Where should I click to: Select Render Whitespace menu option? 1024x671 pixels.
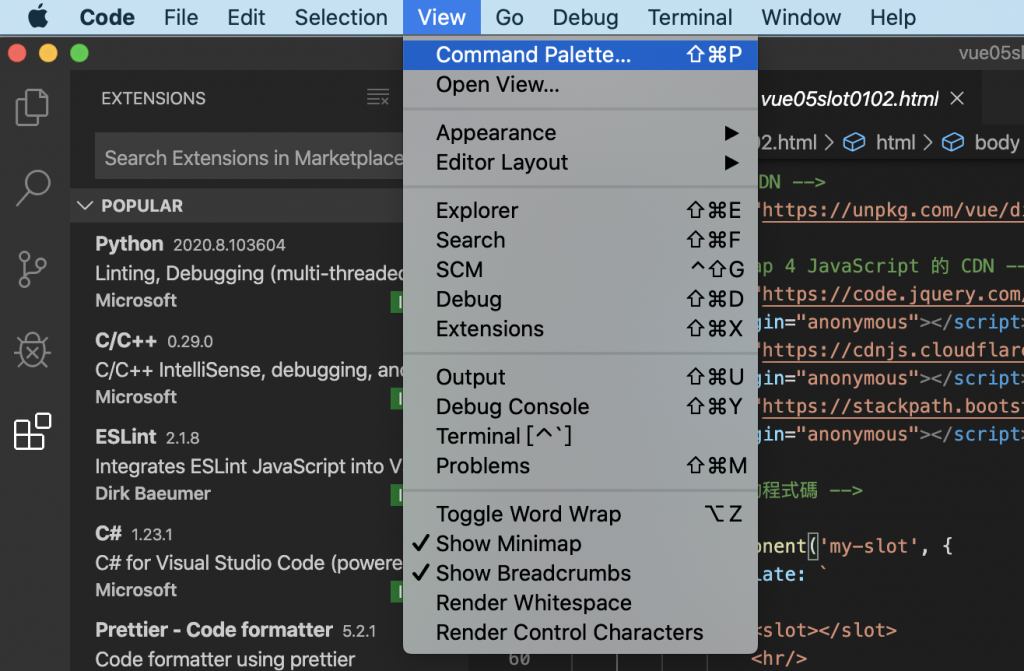pos(533,603)
